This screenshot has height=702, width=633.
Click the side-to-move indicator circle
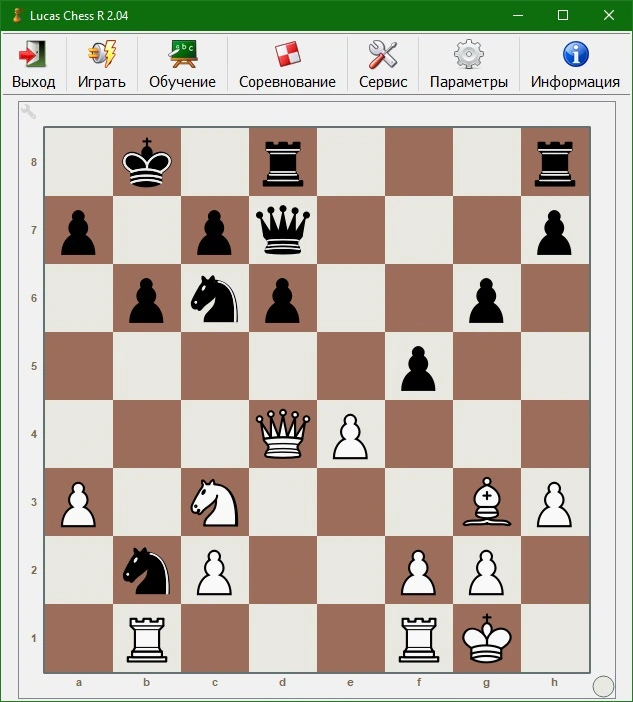pyautogui.click(x=603, y=686)
